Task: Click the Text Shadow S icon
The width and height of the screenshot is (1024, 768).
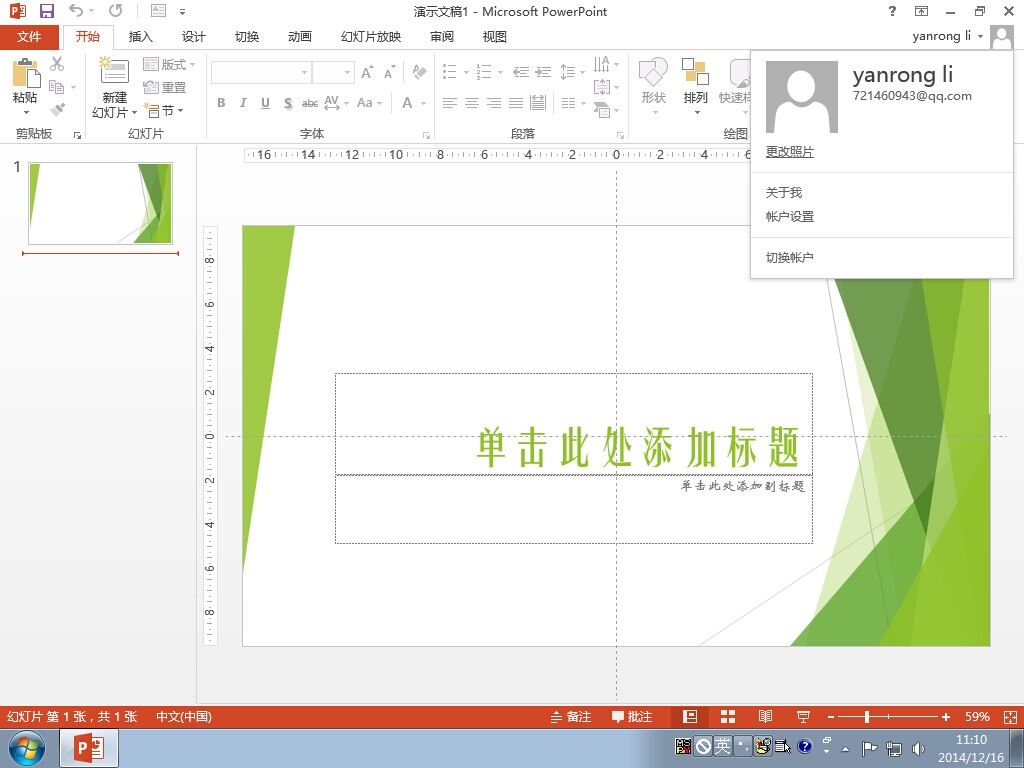Action: 288,103
